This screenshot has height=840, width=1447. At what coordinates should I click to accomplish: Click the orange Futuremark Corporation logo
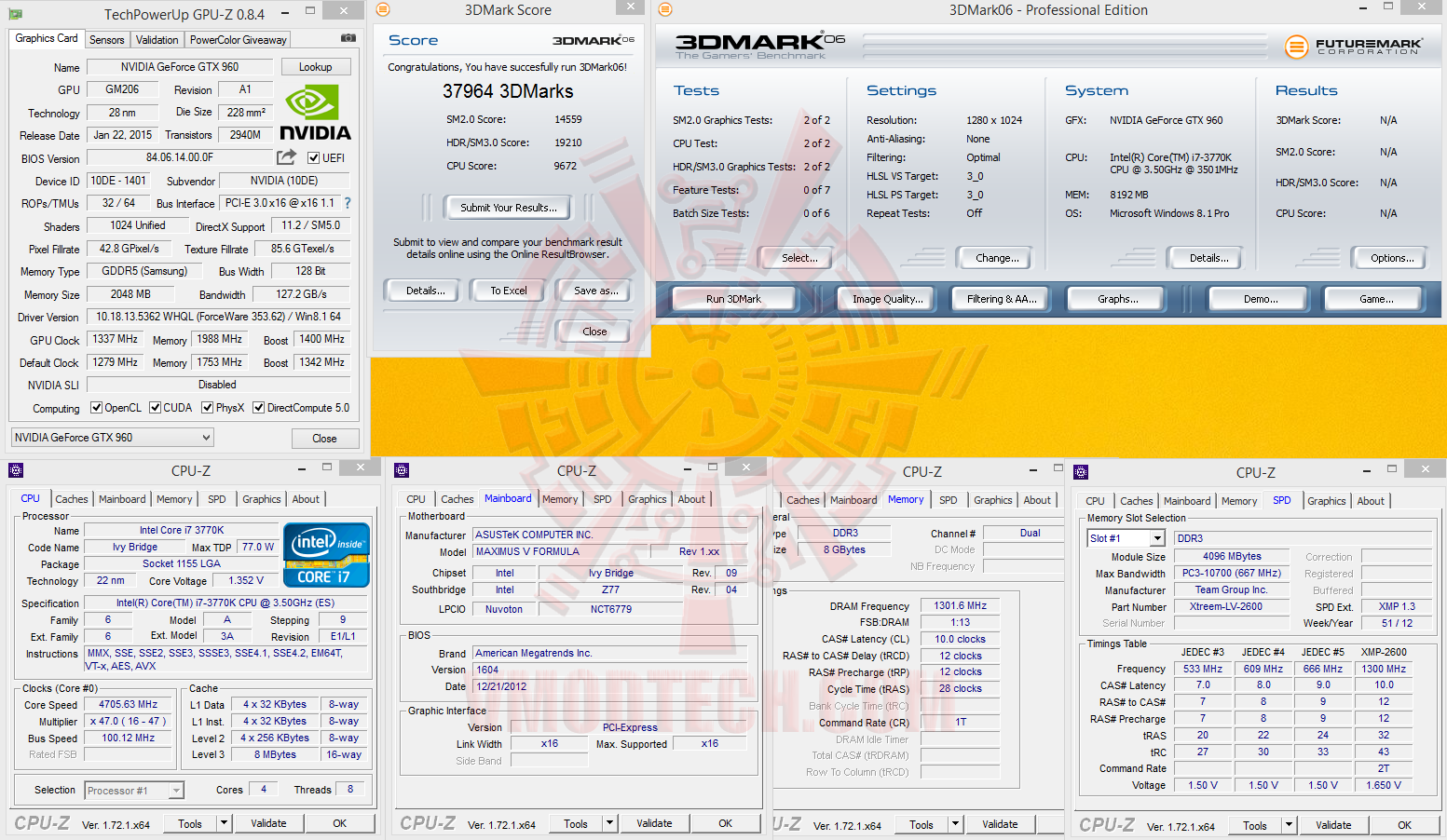tap(1354, 46)
